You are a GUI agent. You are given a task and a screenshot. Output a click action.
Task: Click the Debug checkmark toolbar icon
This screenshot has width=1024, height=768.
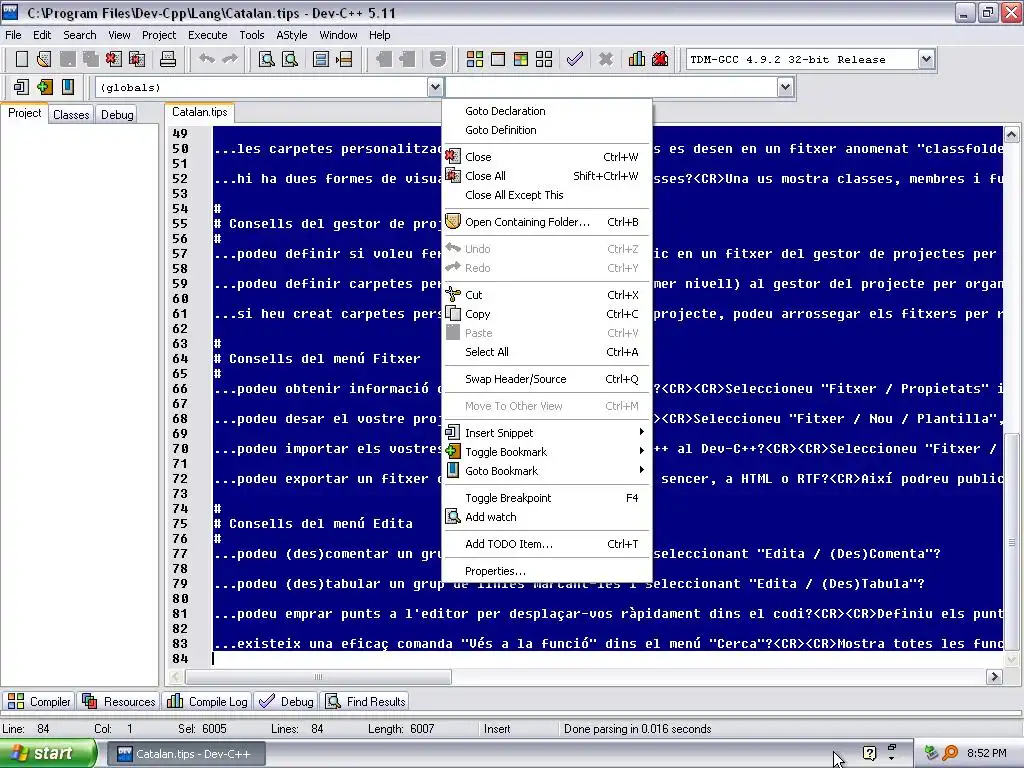tap(575, 59)
